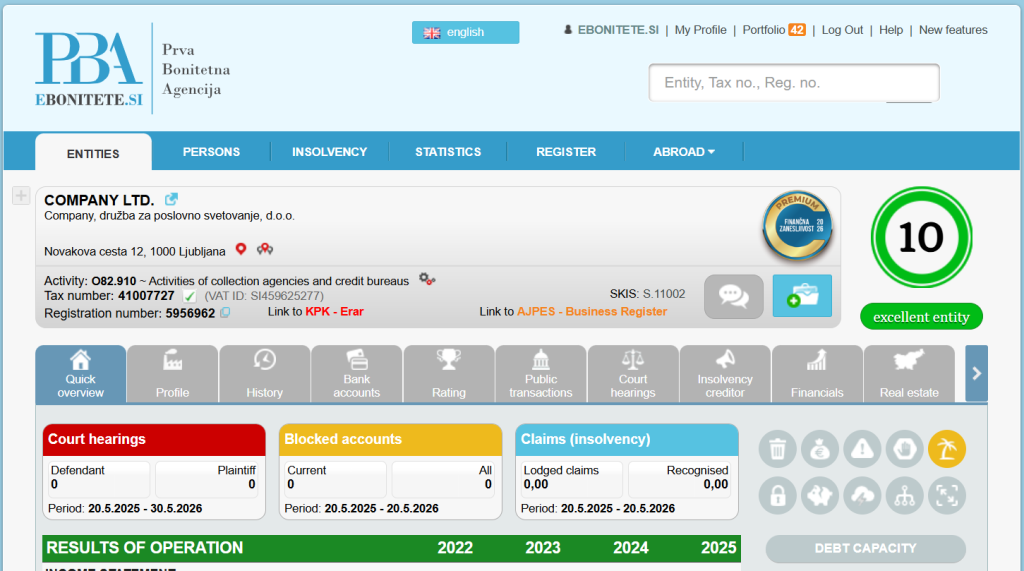This screenshot has width=1024, height=571.
Task: Click the broken piggy bank icon
Action: tap(820, 496)
